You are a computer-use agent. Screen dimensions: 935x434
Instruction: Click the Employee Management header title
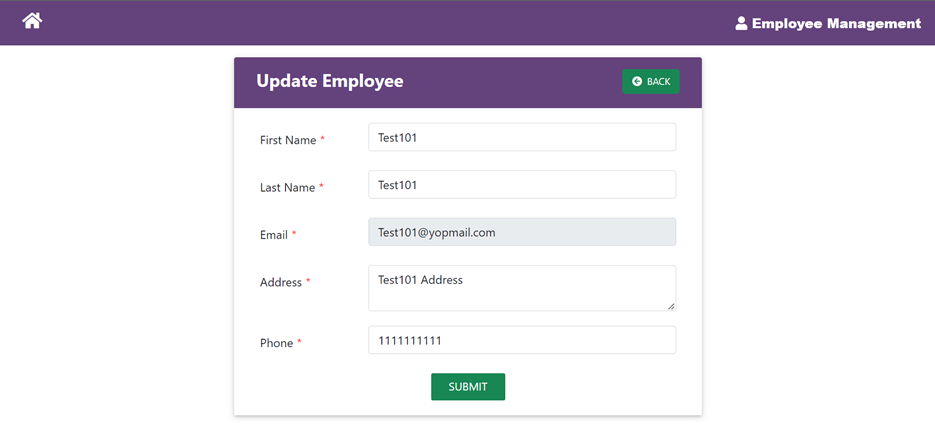click(x=836, y=23)
